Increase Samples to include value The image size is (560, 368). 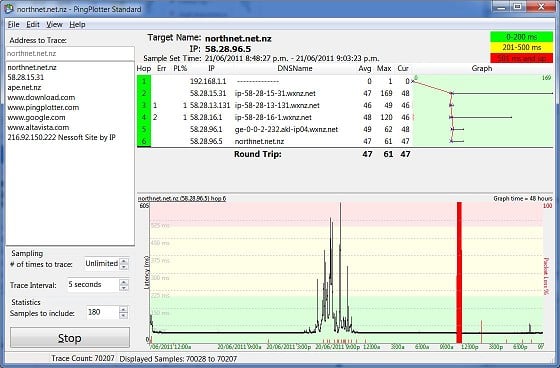(x=124, y=309)
